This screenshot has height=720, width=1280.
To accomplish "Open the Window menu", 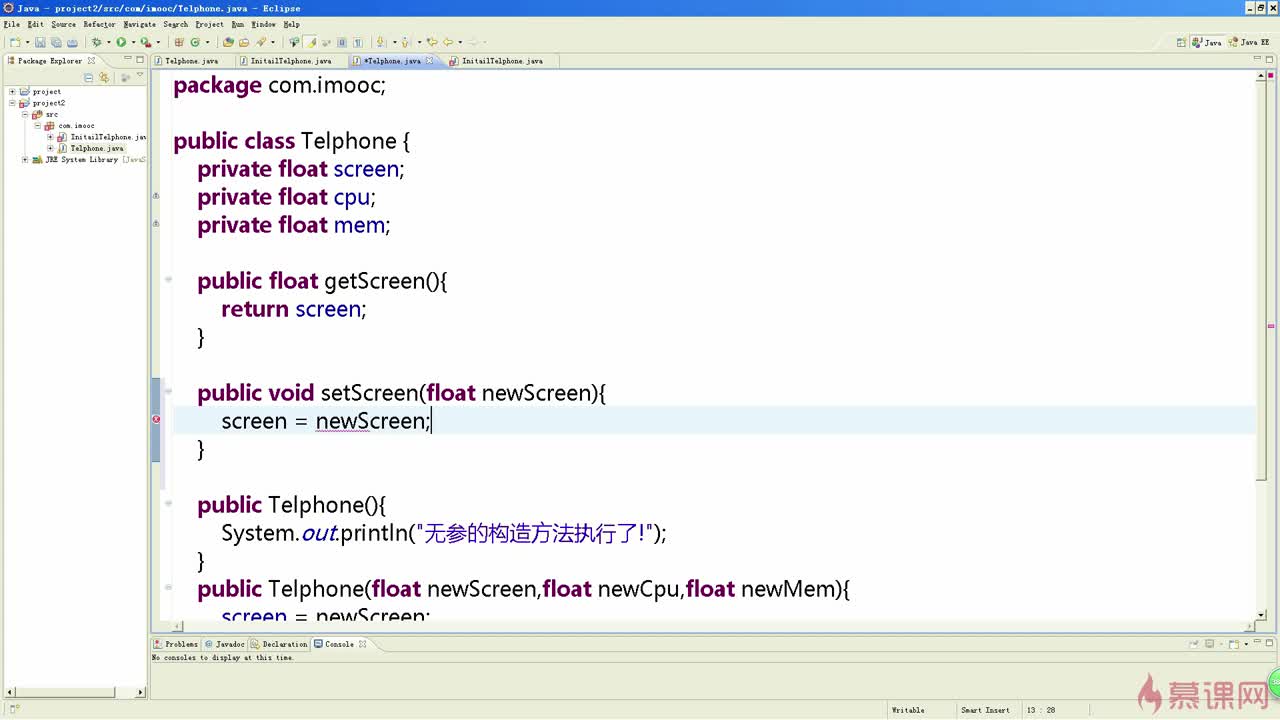I will (x=263, y=24).
